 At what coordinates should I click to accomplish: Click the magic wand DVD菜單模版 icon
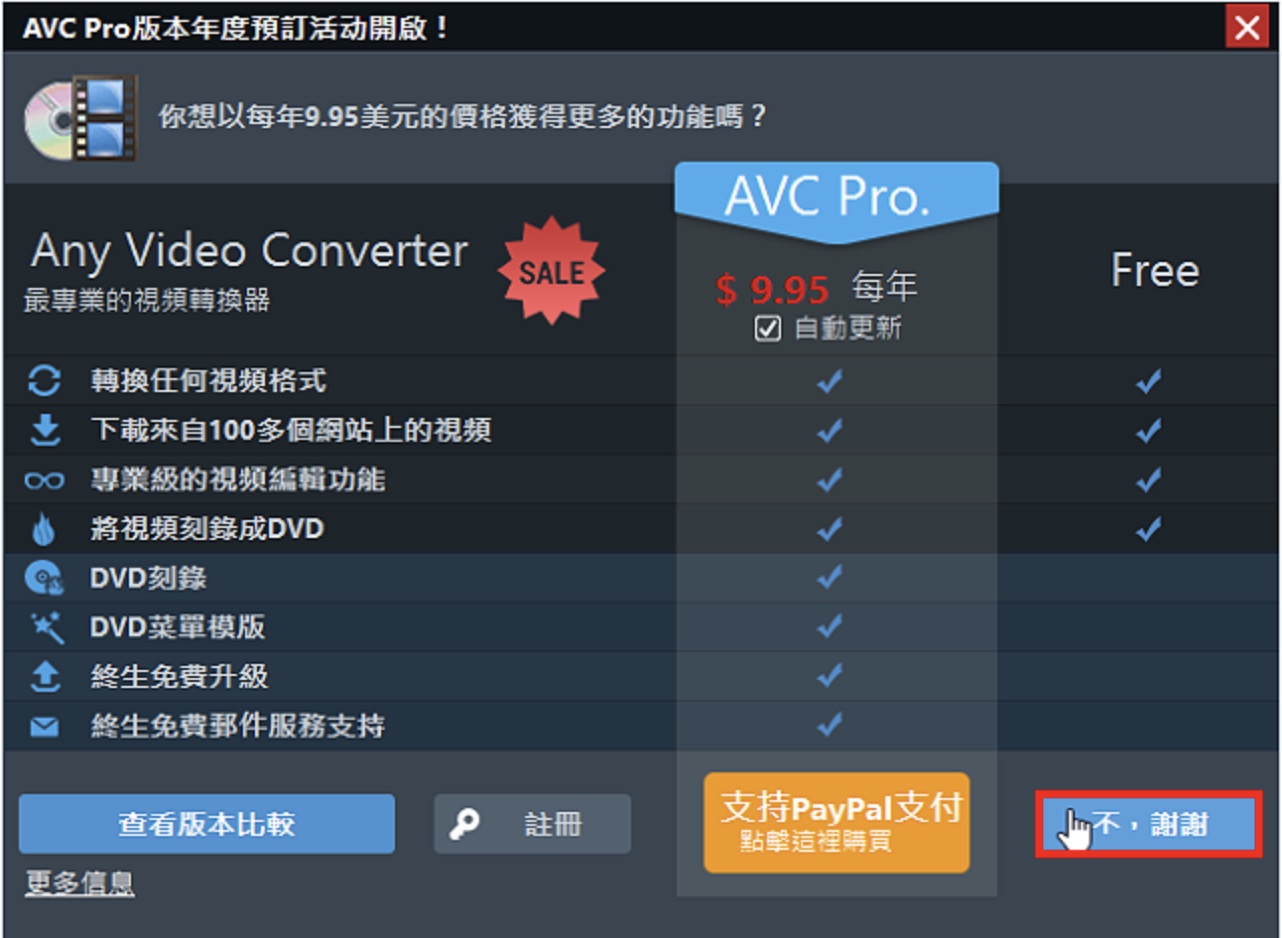(x=45, y=627)
